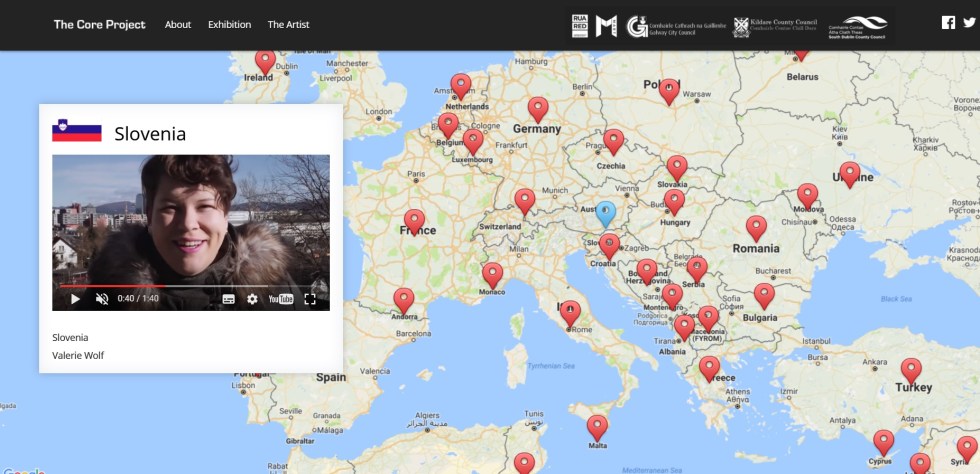This screenshot has width=980, height=474.
Task: Click The Core Project site title
Action: tap(99, 24)
